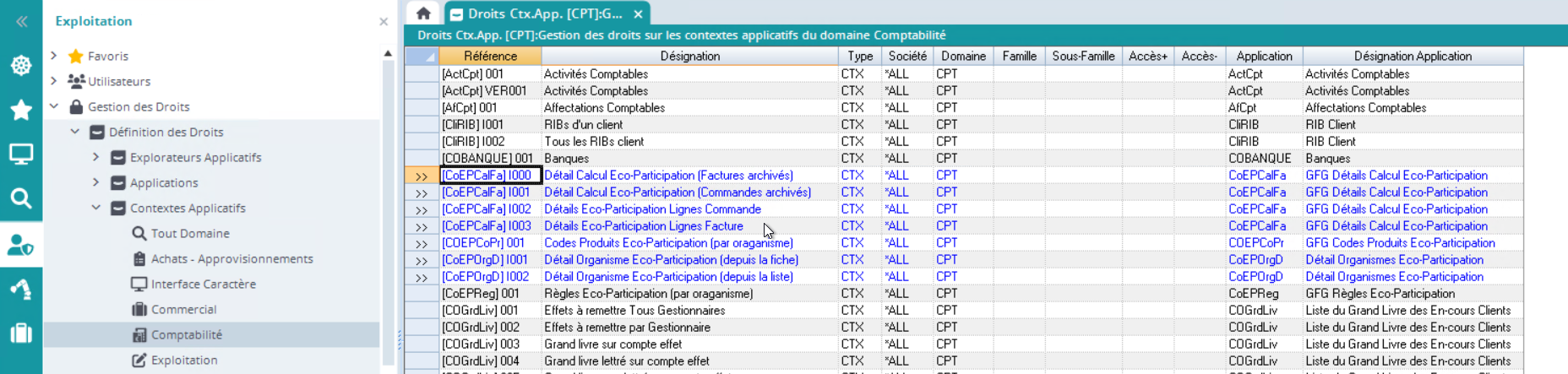Open the monitor screen sidebar icon
The image size is (1568, 374).
click(21, 154)
